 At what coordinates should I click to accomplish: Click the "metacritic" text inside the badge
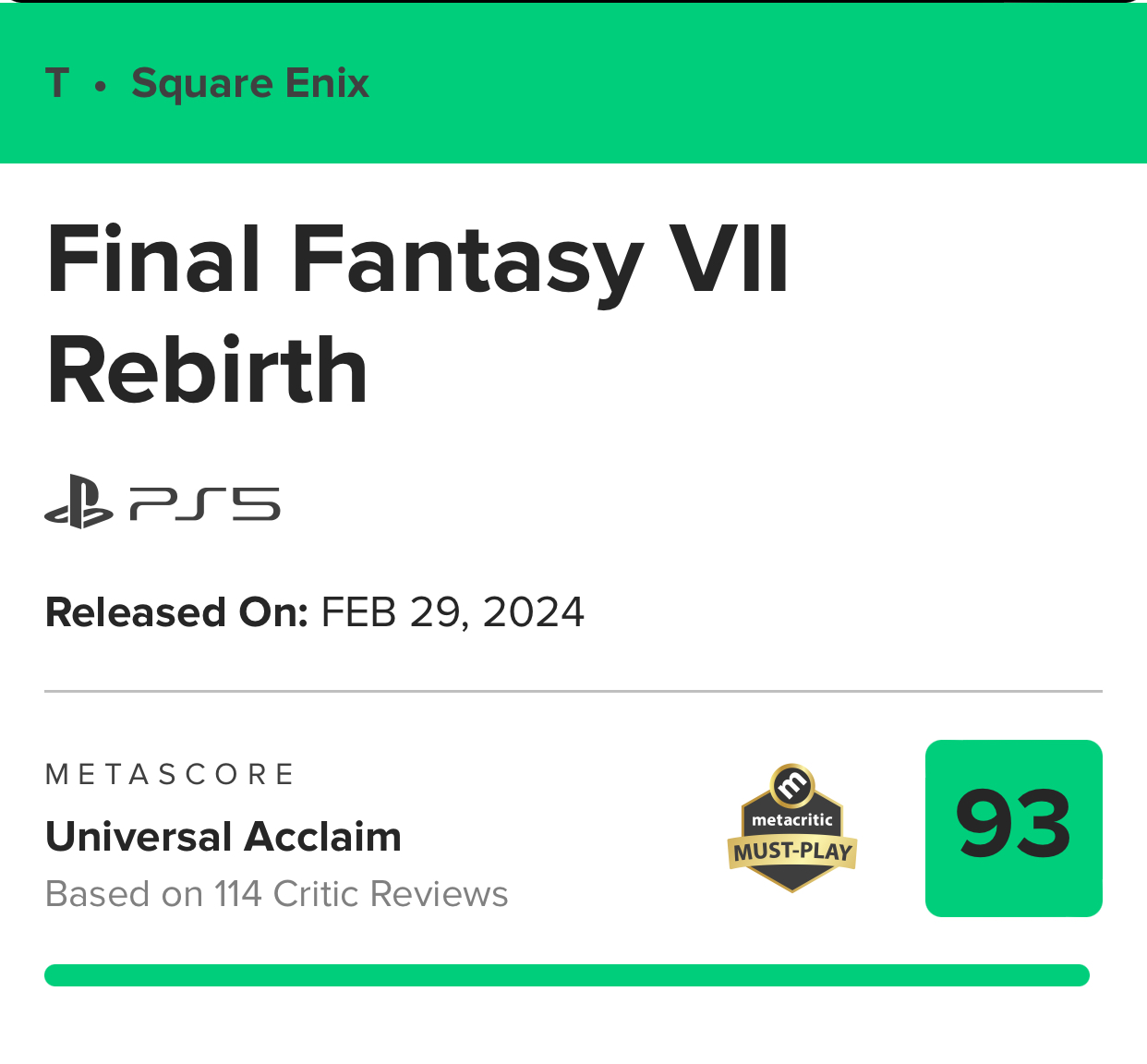pos(792,819)
